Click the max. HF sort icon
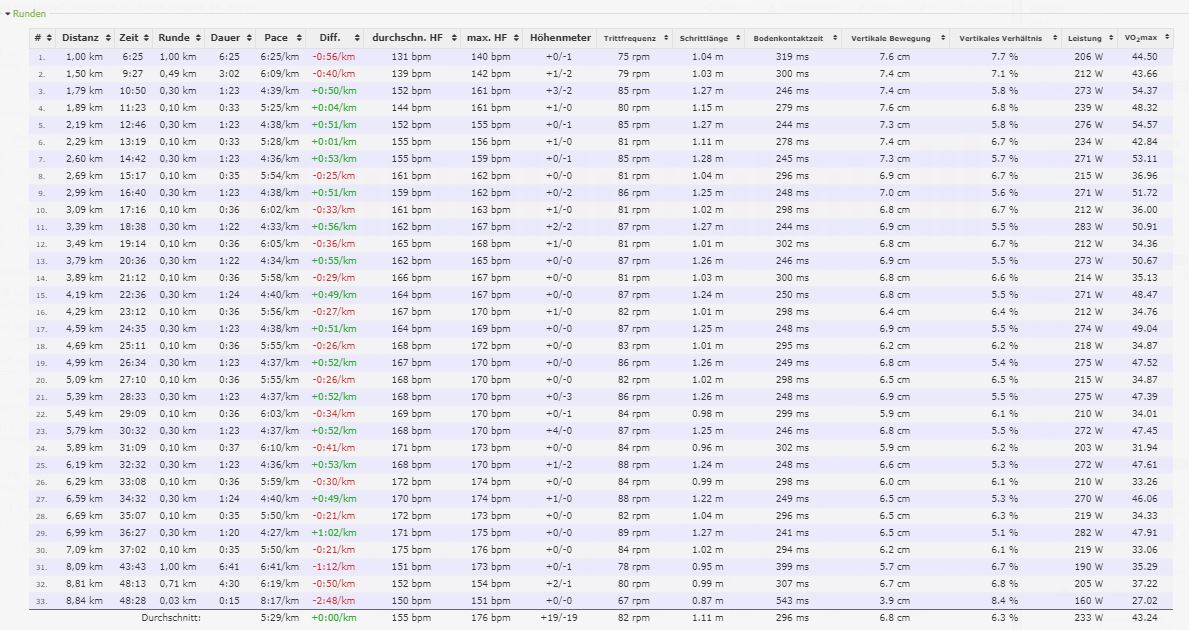Image resolution: width=1189 pixels, height=630 pixels. tap(516, 38)
